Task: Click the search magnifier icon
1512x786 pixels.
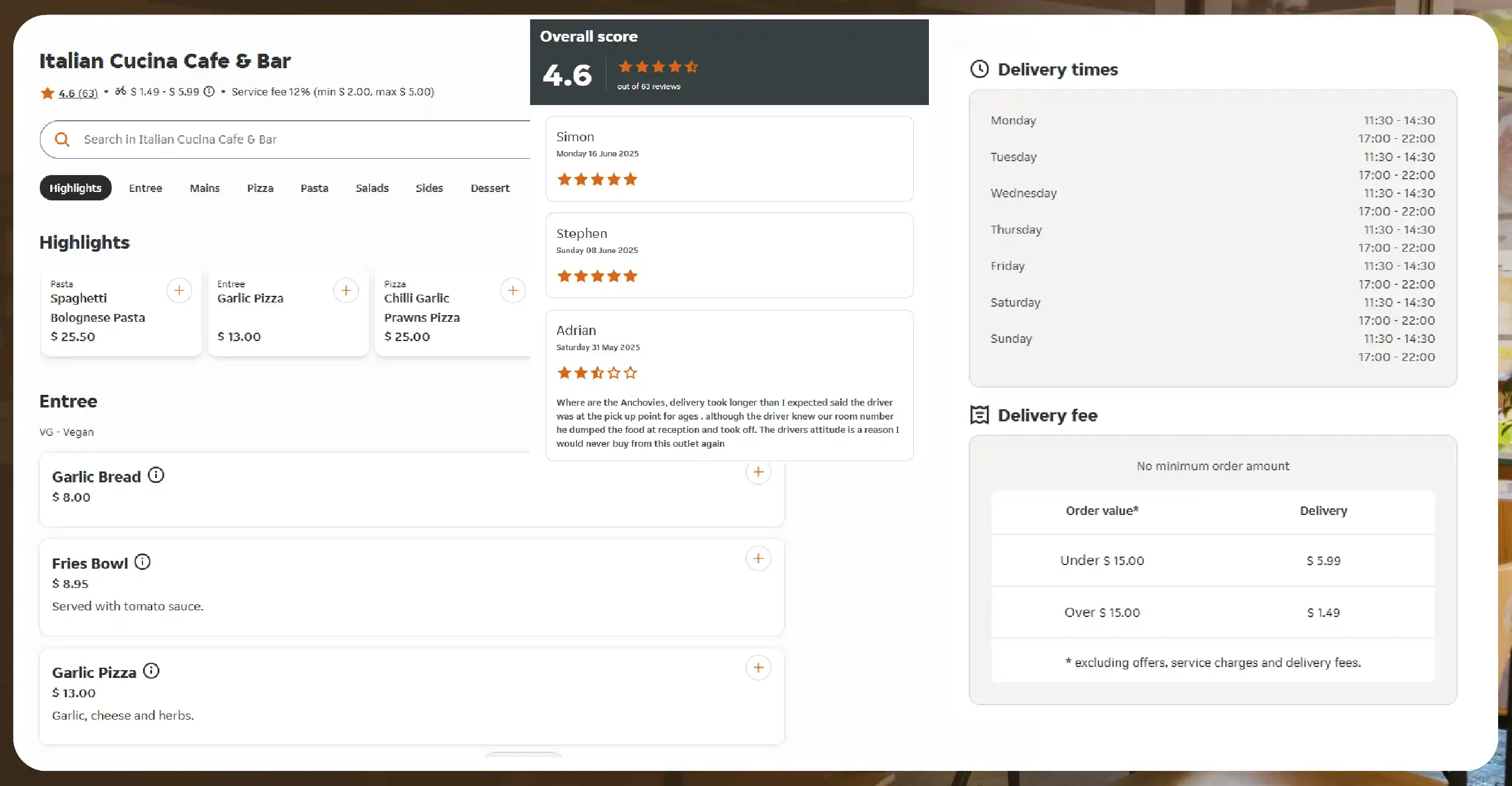Action: click(x=62, y=139)
